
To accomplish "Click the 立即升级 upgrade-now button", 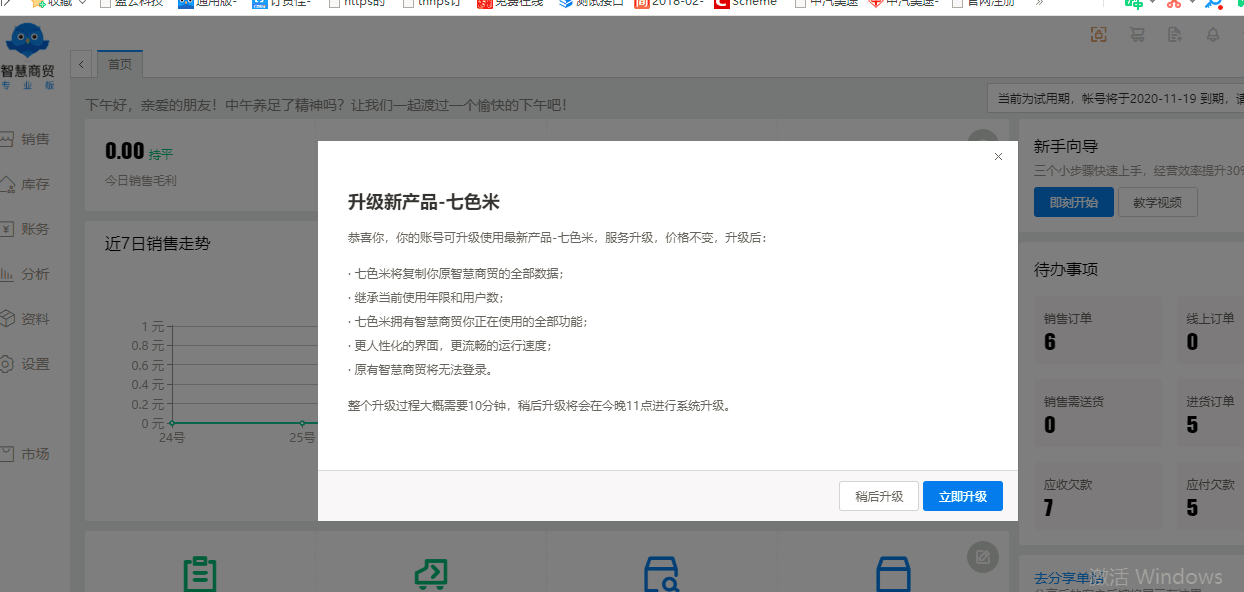I will 962,496.
